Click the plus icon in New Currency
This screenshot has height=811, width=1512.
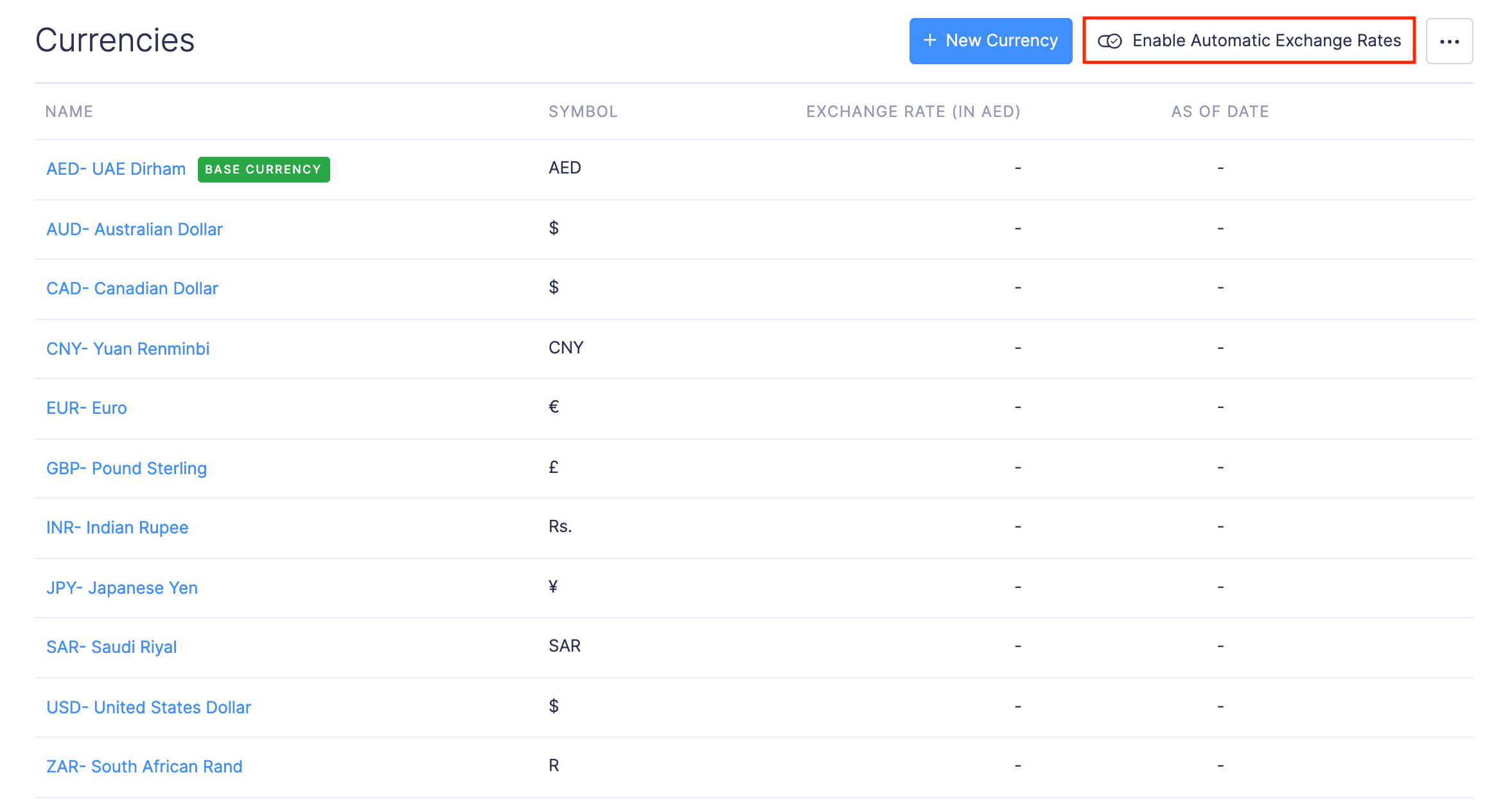929,40
